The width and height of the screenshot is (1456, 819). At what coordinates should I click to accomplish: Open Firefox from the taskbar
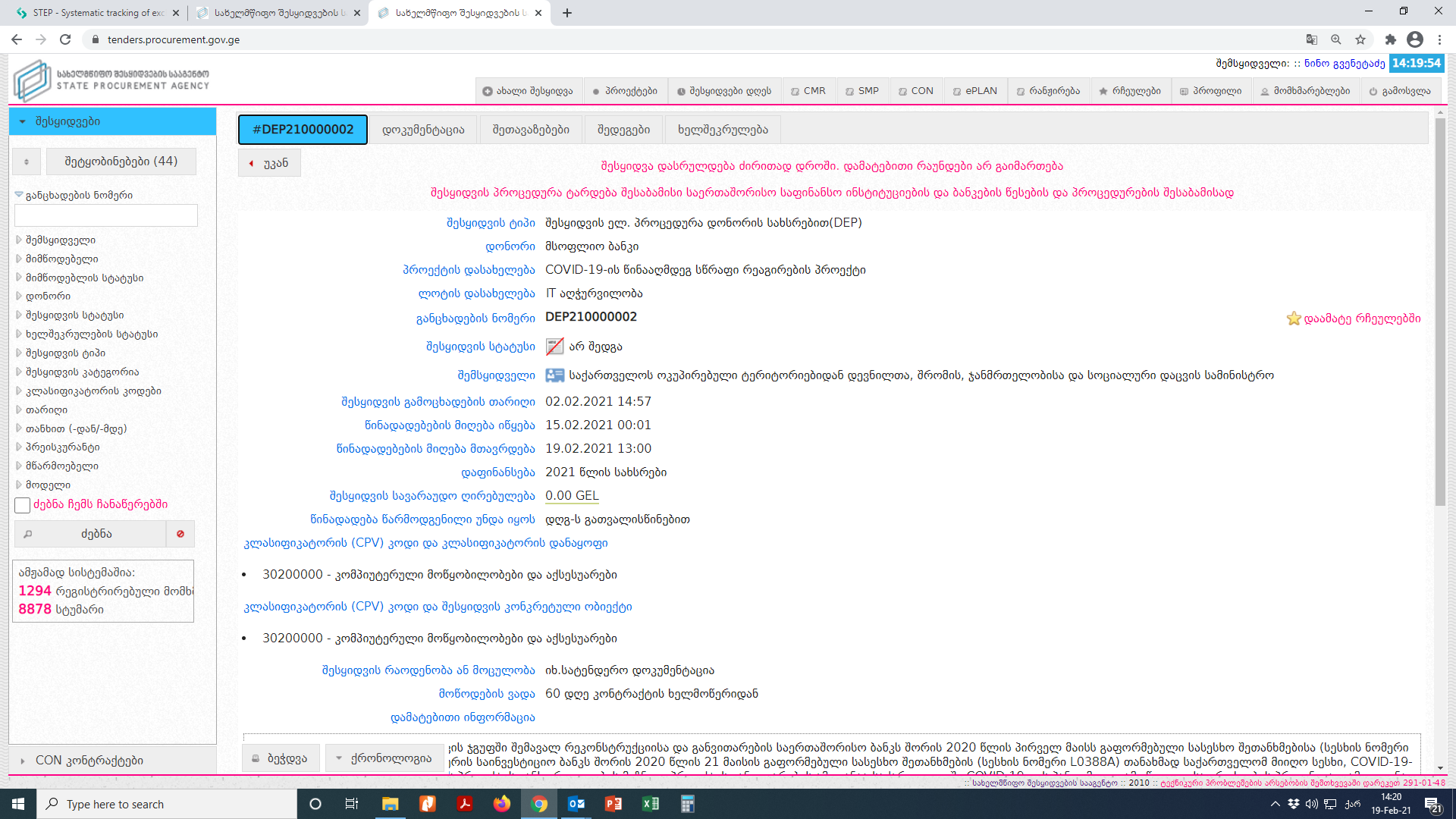click(501, 804)
